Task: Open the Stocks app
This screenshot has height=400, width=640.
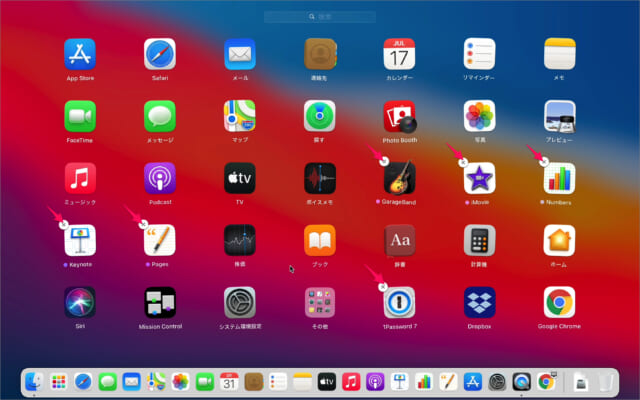Action: [240, 240]
